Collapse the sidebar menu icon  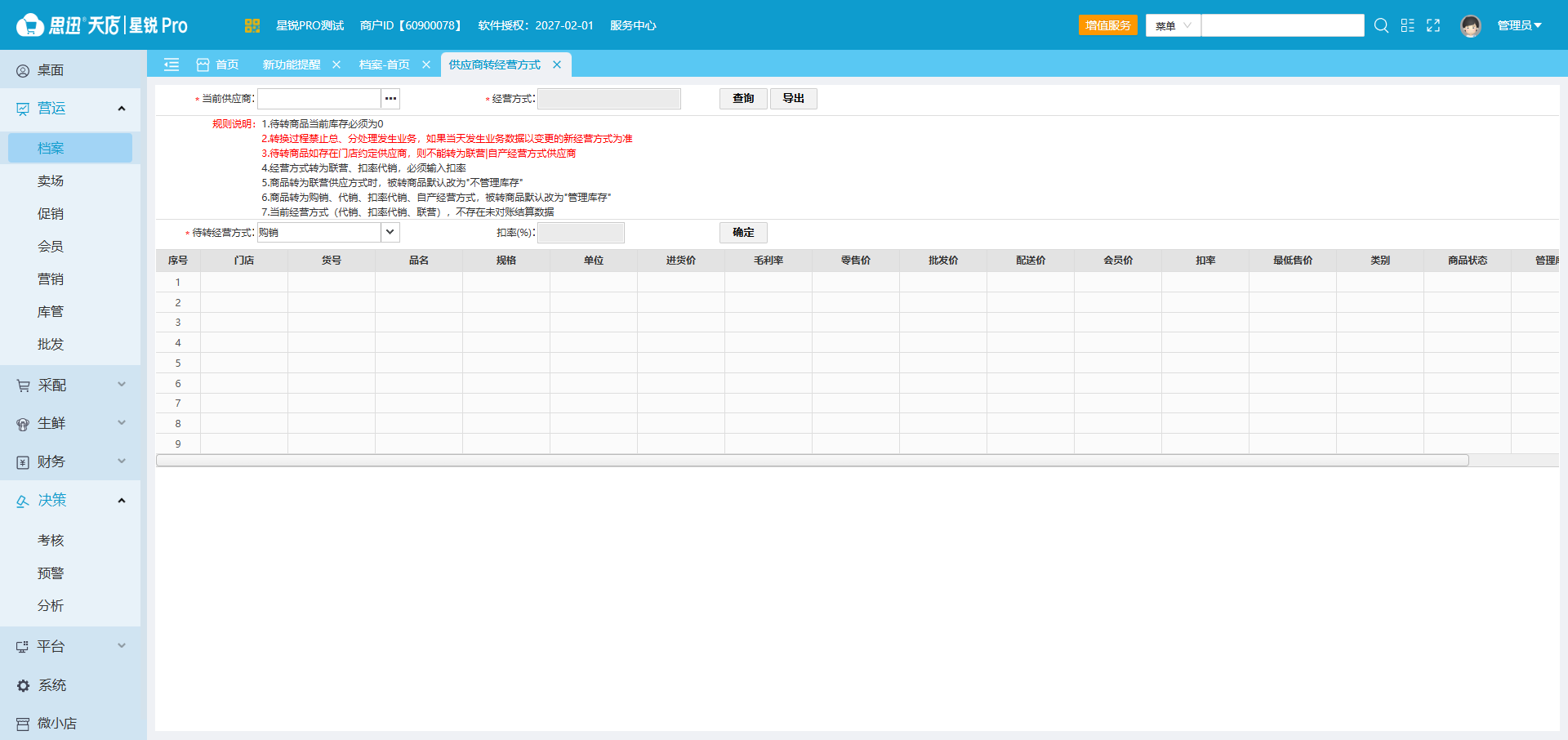171,65
